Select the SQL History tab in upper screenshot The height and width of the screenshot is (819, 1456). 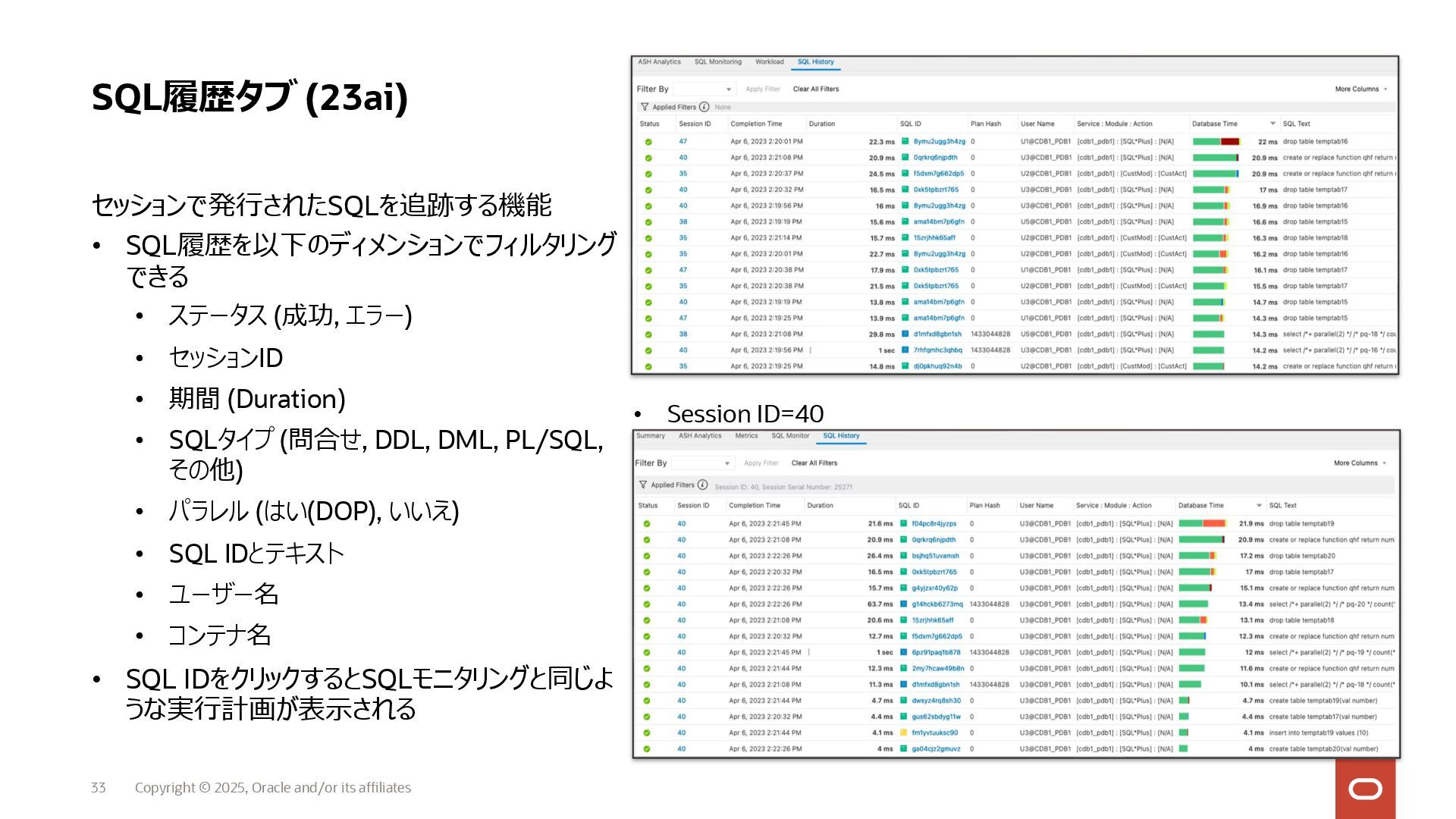(x=815, y=62)
